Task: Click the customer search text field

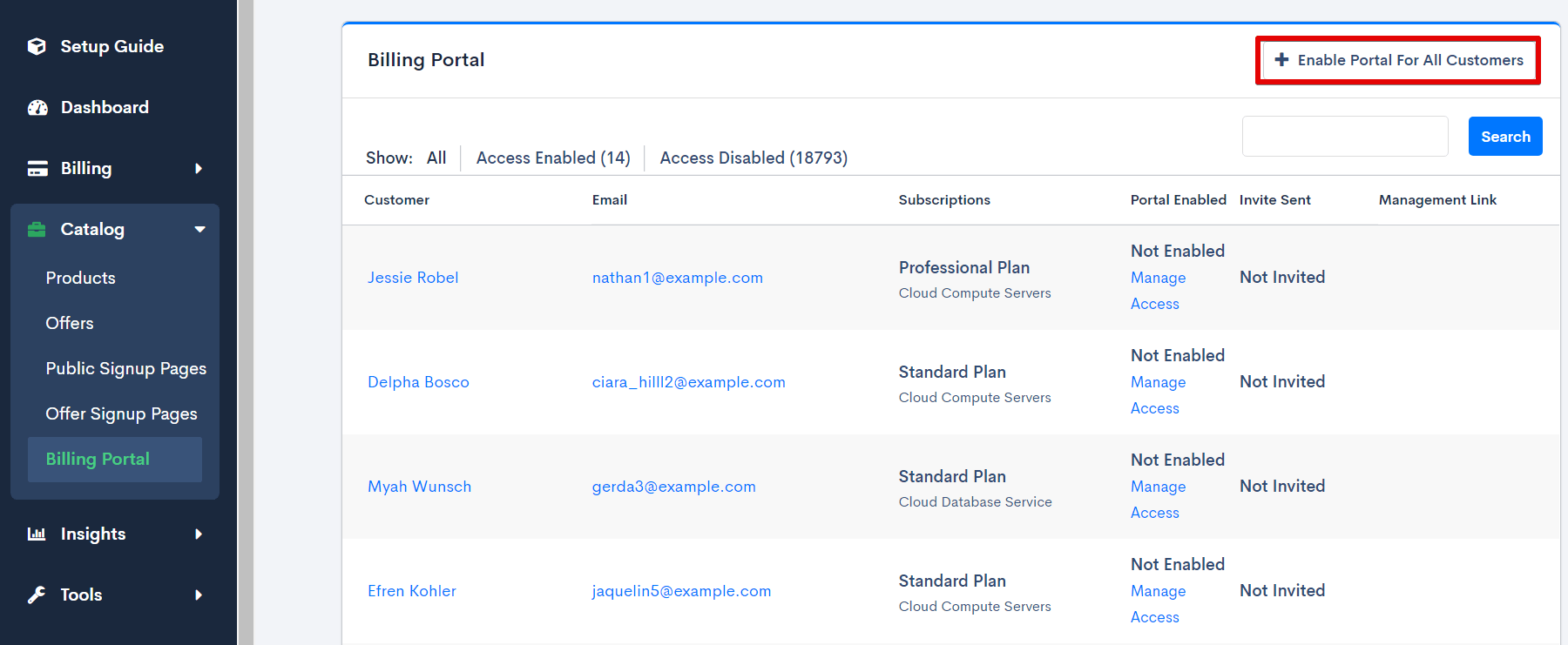Action: 1344,137
